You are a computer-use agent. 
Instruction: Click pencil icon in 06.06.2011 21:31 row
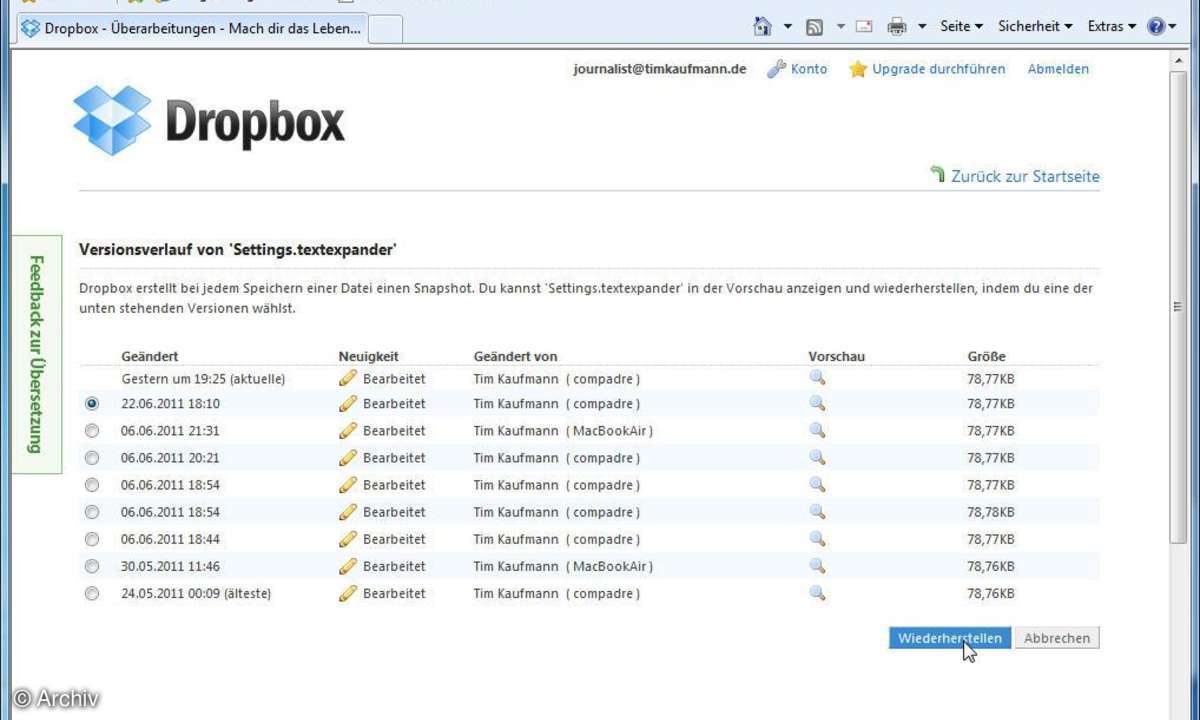[347, 431]
